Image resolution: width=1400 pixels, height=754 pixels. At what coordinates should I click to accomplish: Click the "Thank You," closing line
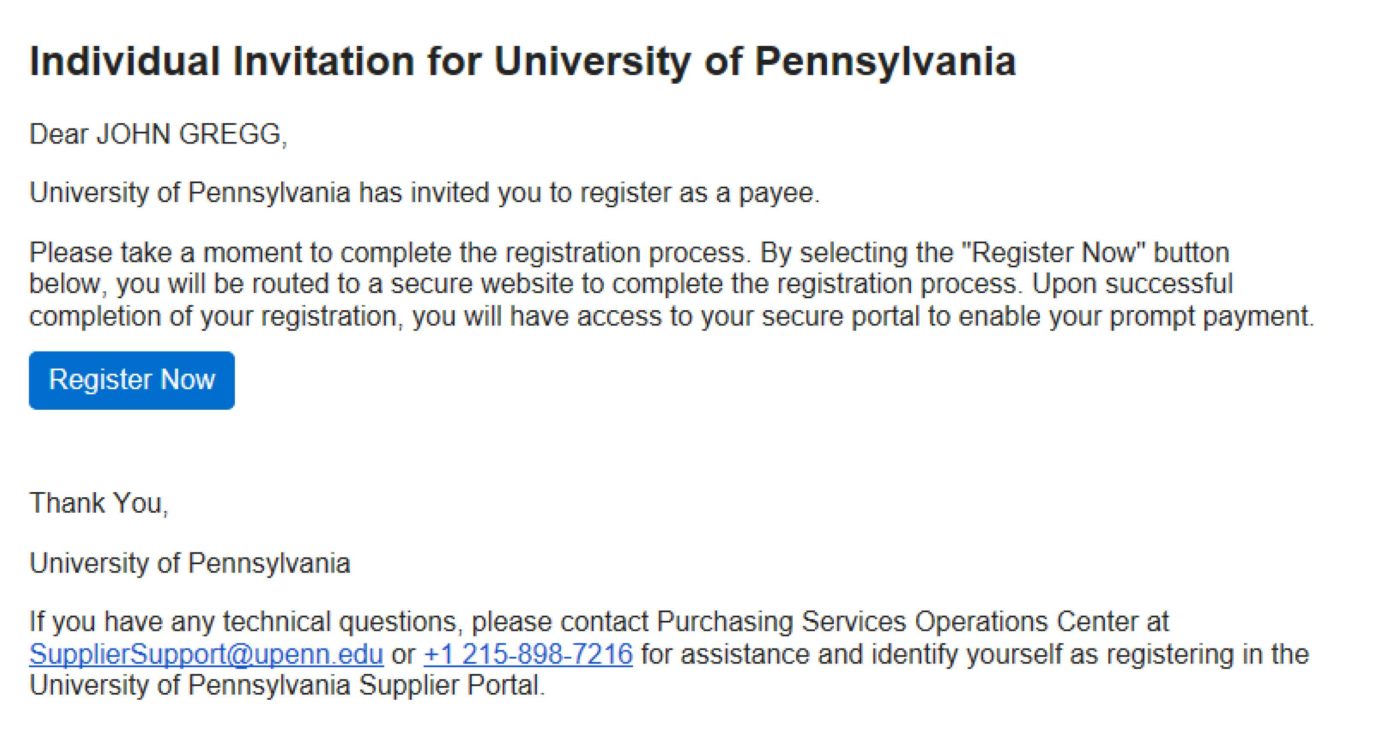pos(99,503)
